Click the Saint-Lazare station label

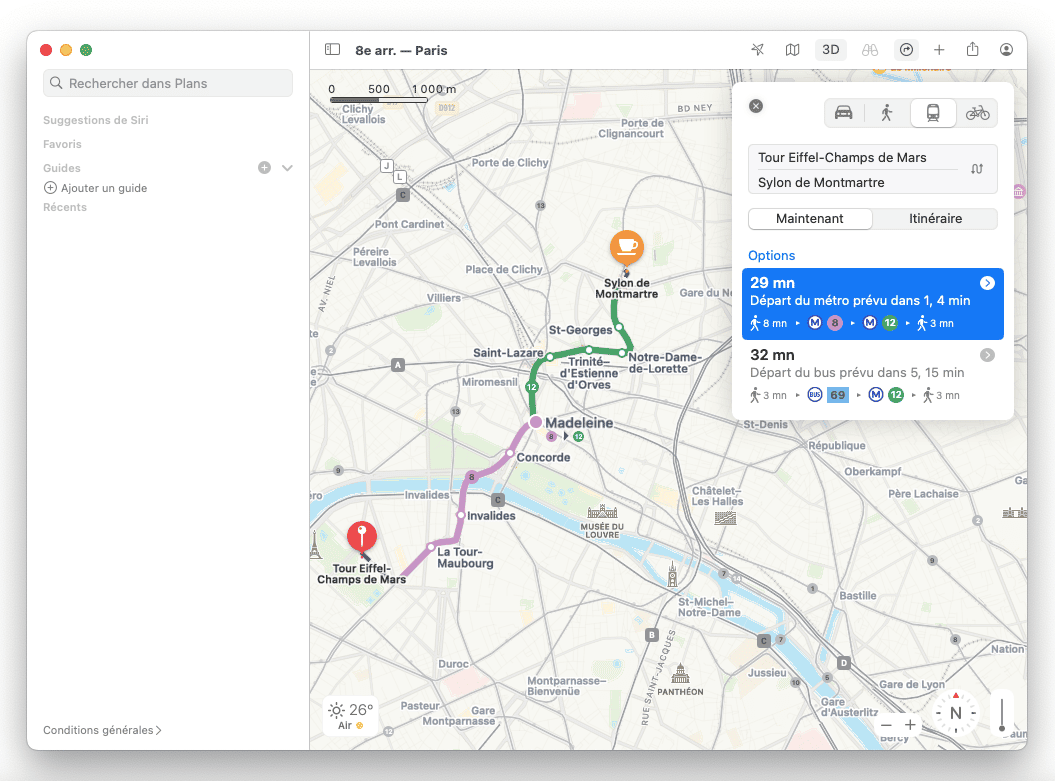[508, 352]
